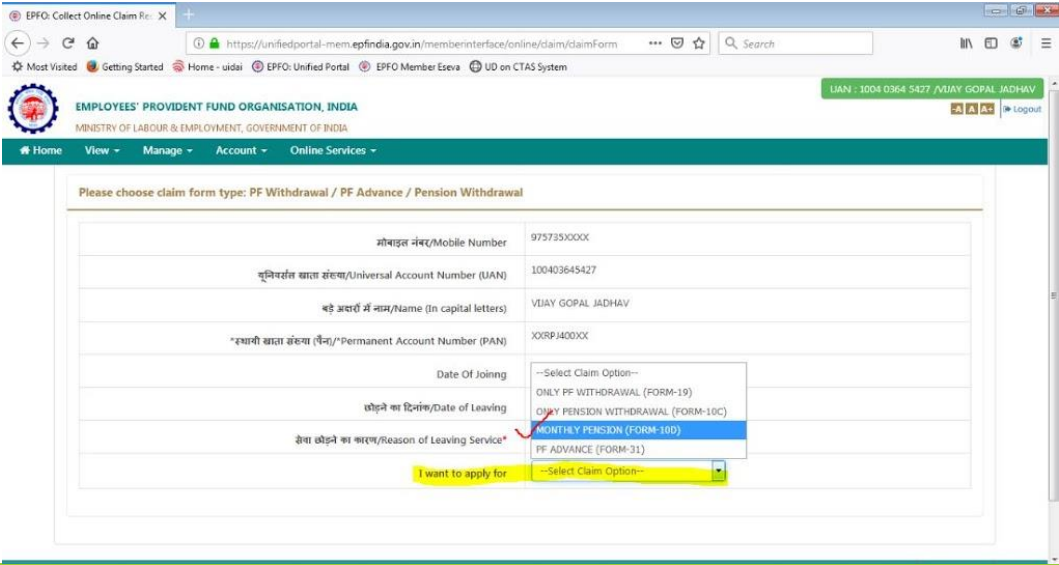Screen dimensions: 1059x565
Task: Go back with browser back arrow
Action: [18, 43]
